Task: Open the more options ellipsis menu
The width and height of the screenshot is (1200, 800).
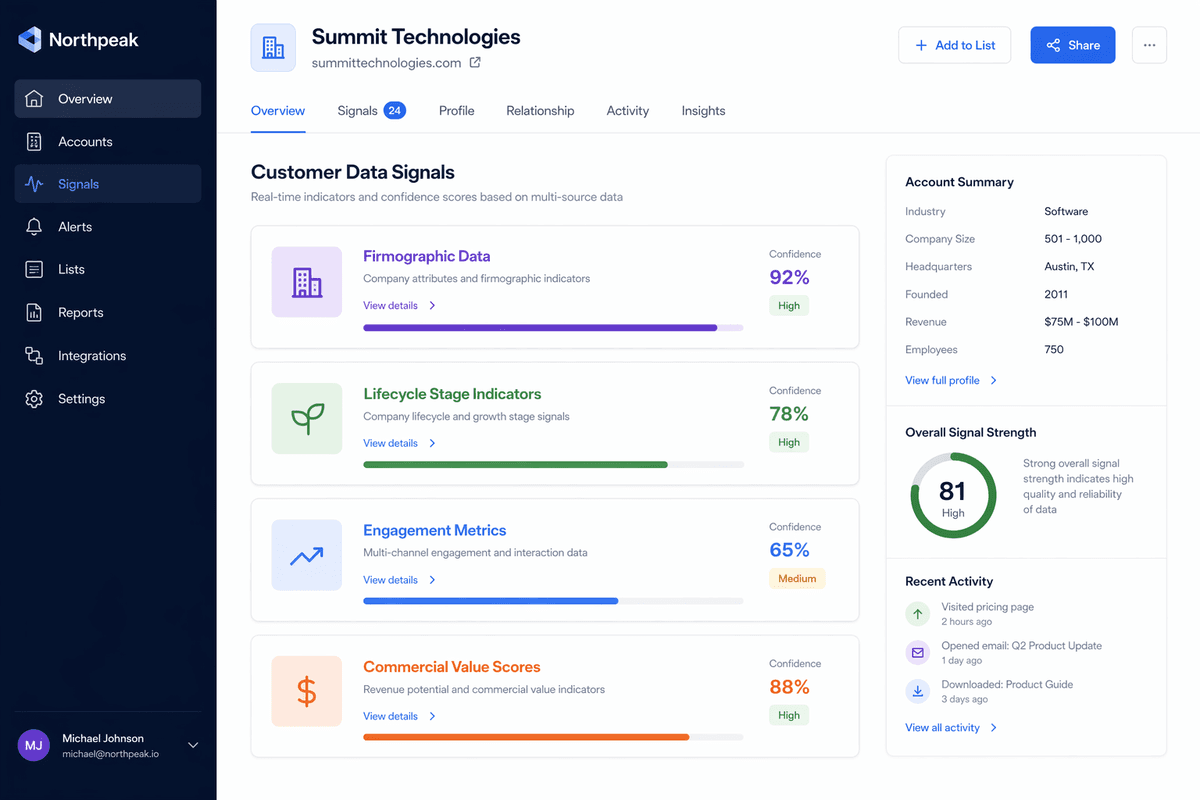Action: pyautogui.click(x=1149, y=45)
